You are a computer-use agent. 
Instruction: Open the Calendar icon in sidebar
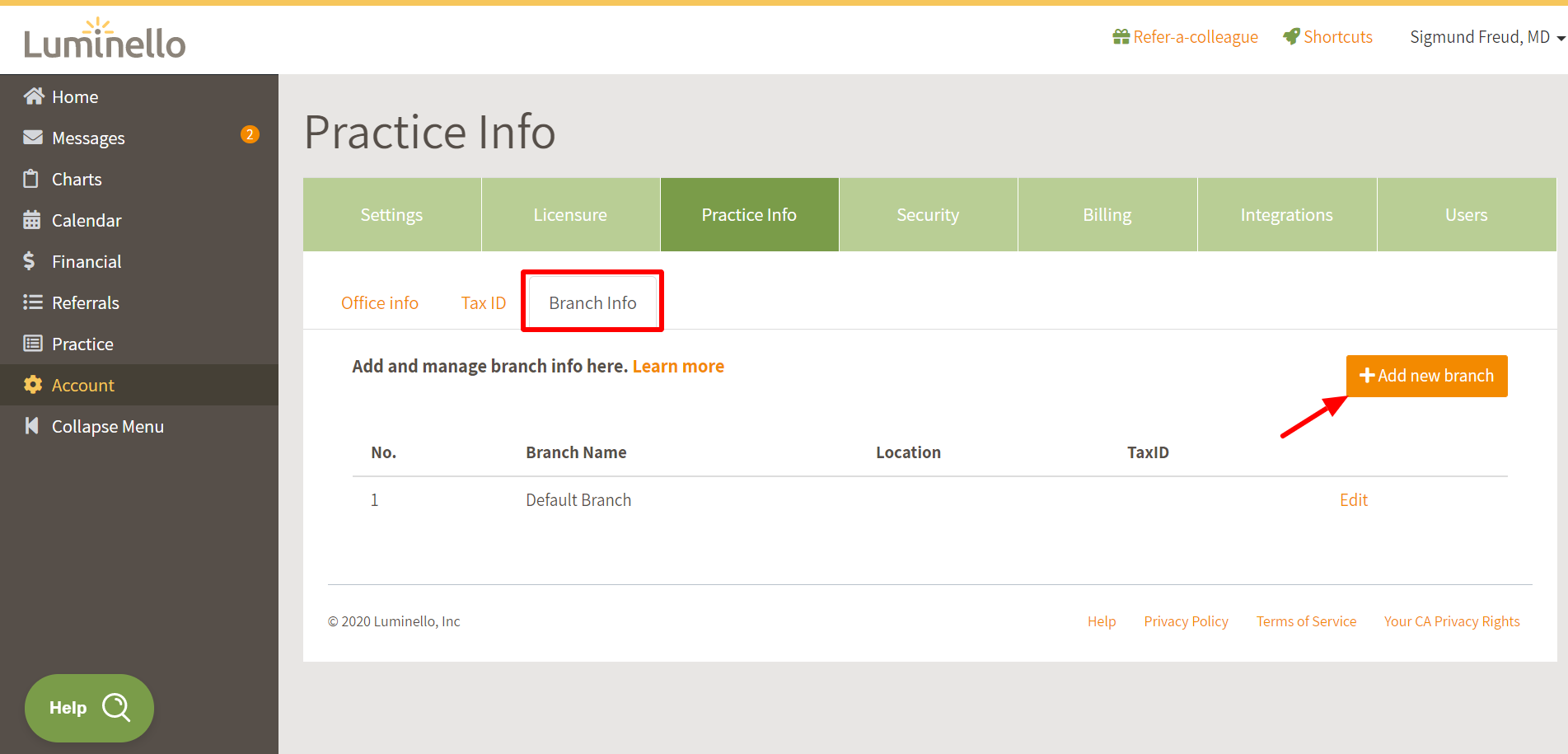pyautogui.click(x=32, y=220)
